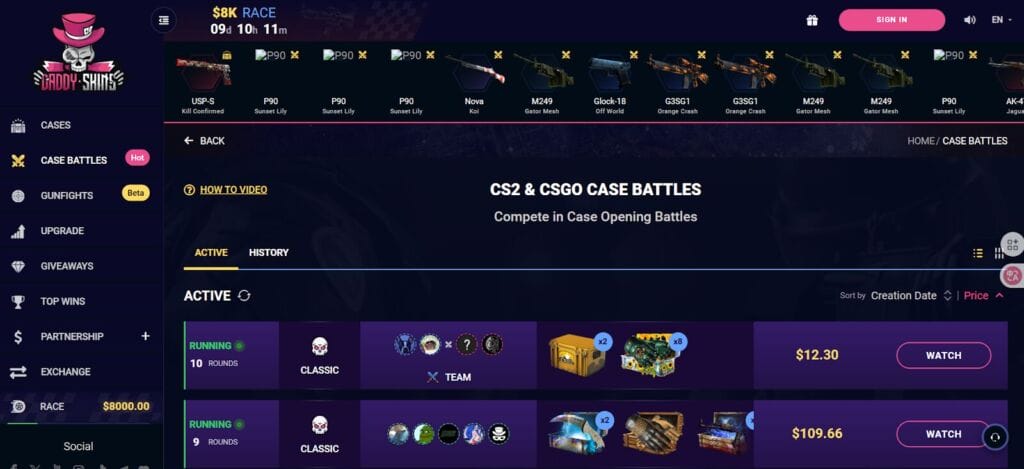The height and width of the screenshot is (469, 1024).
Task: Select the ACTIVE tab
Action: (x=211, y=252)
